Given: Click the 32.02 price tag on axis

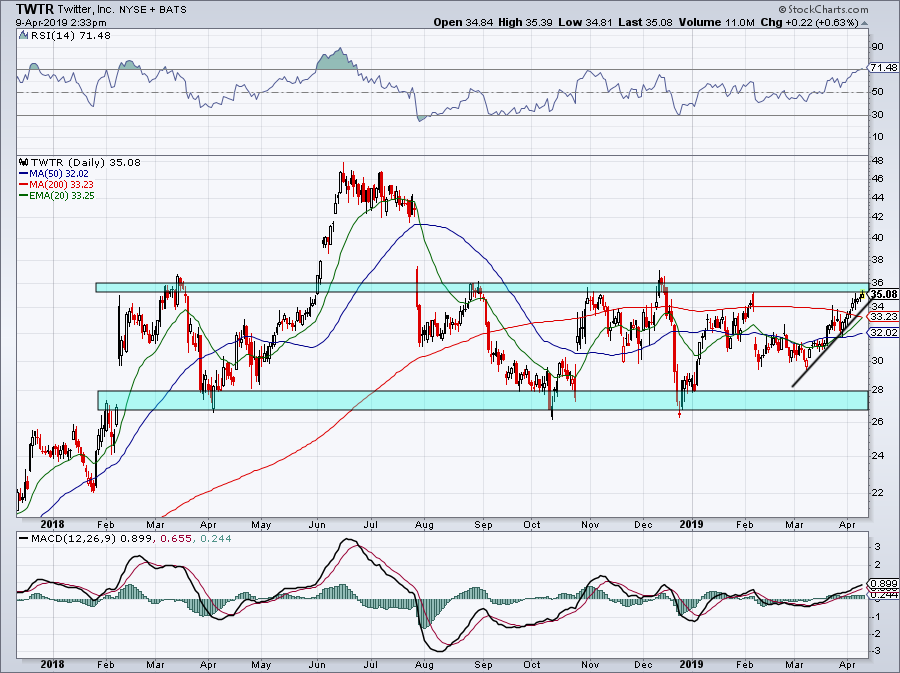Looking at the screenshot, I should [x=884, y=332].
